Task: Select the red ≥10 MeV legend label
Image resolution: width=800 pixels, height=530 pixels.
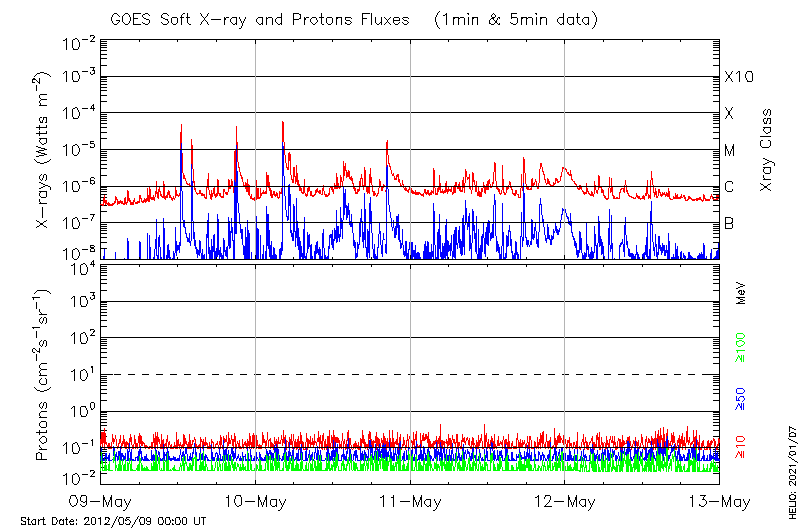Action: pyautogui.click(x=742, y=448)
